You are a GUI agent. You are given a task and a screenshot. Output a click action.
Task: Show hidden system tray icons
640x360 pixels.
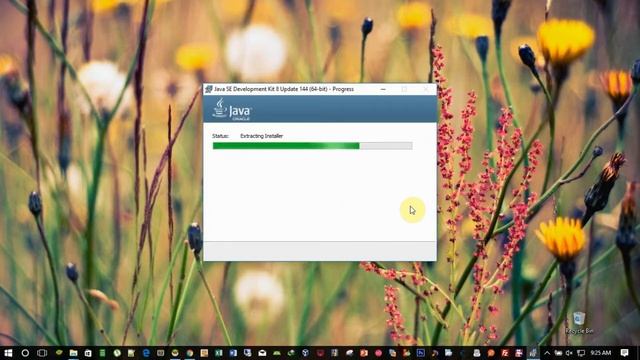coord(547,353)
